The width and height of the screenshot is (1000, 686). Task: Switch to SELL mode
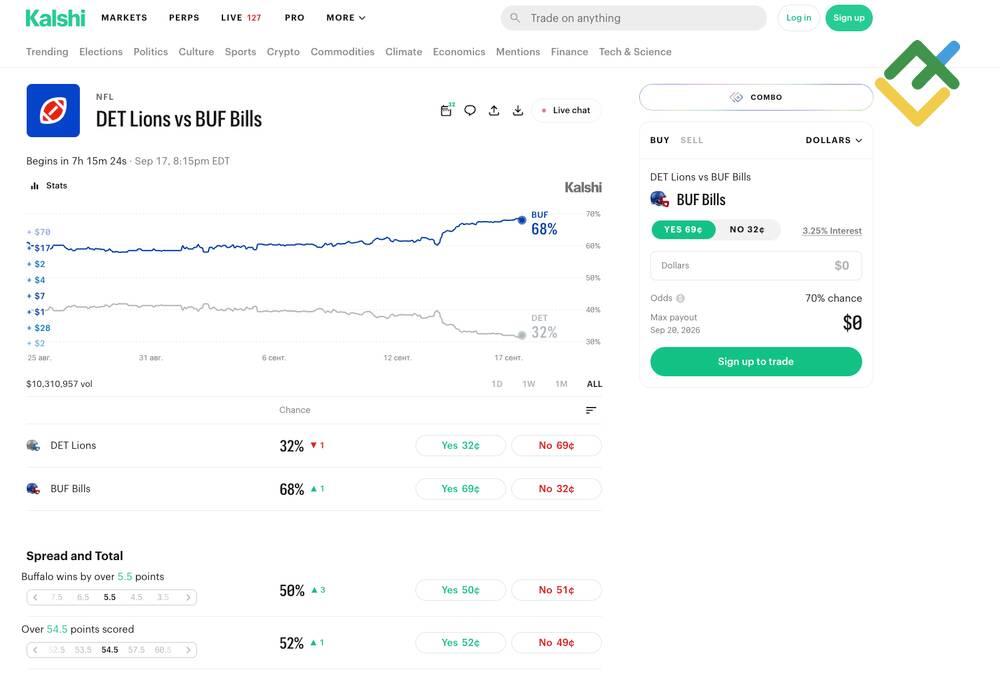(x=691, y=140)
